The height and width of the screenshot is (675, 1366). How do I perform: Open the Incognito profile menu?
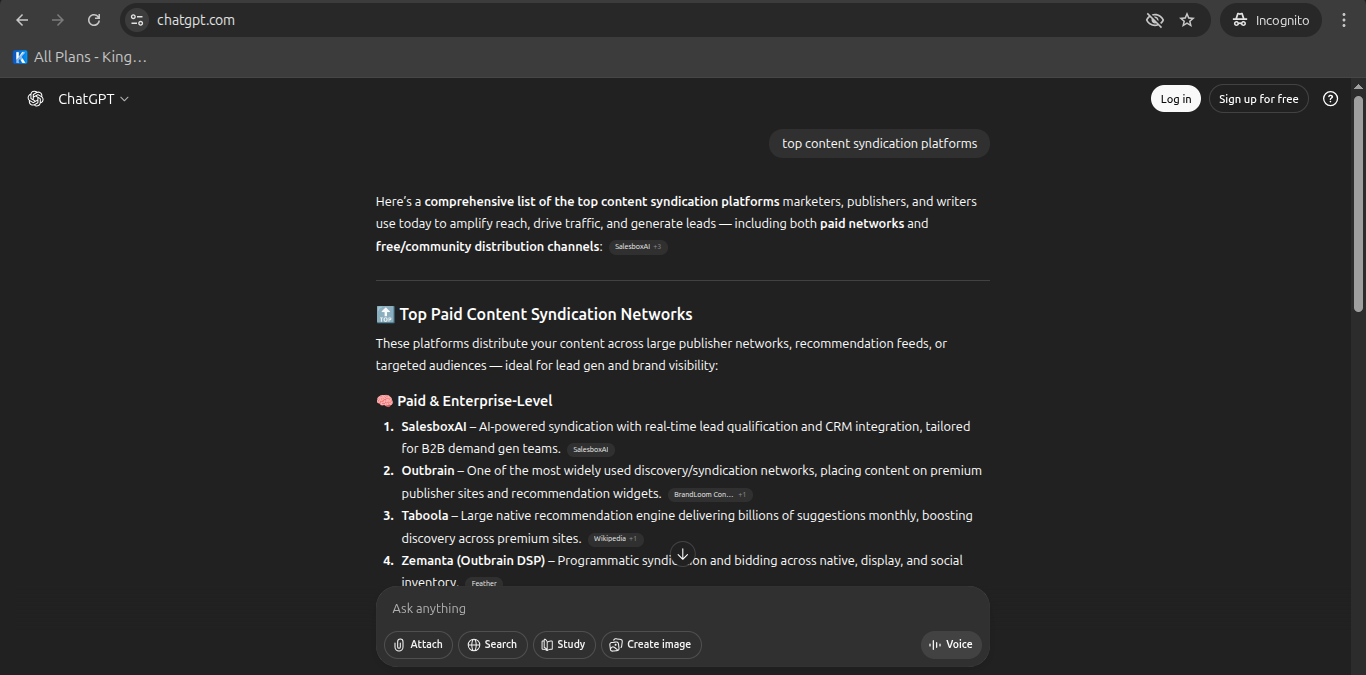(x=1270, y=19)
